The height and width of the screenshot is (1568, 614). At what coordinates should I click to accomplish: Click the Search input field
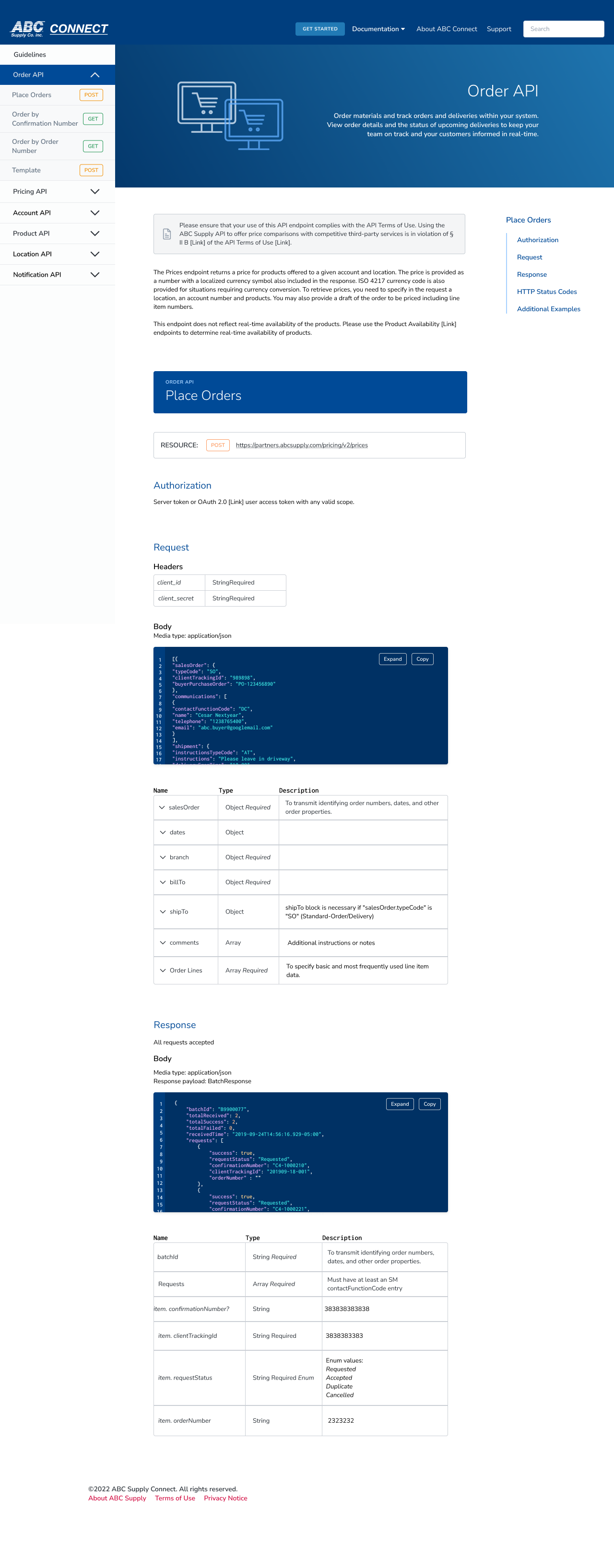[564, 29]
